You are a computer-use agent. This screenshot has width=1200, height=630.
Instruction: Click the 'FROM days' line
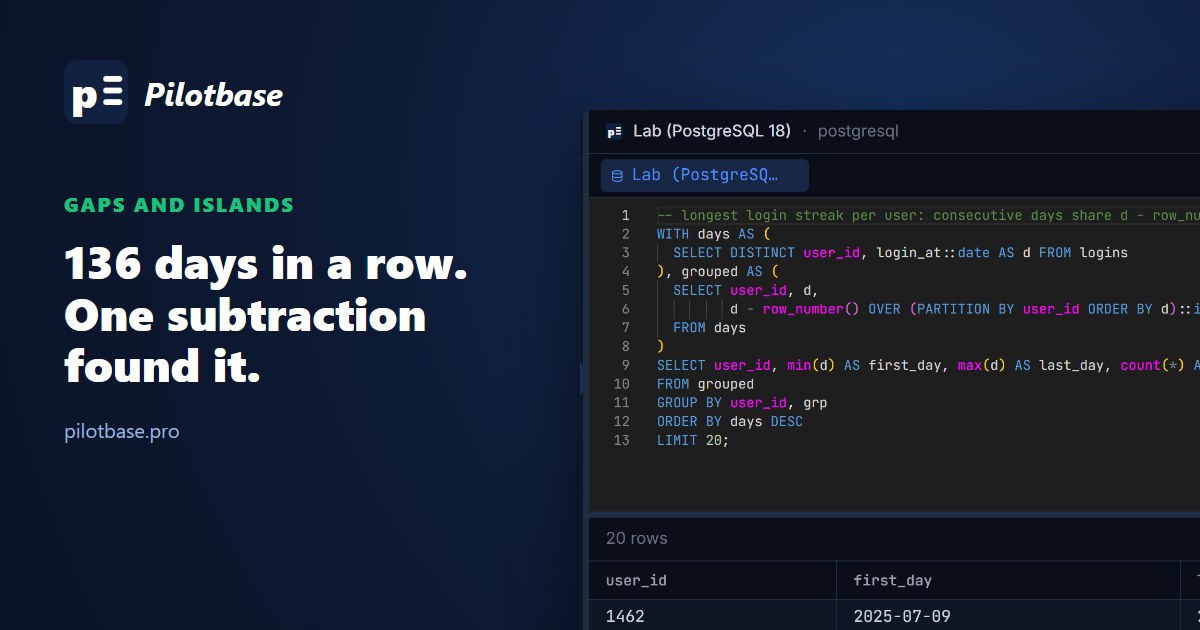click(x=709, y=328)
